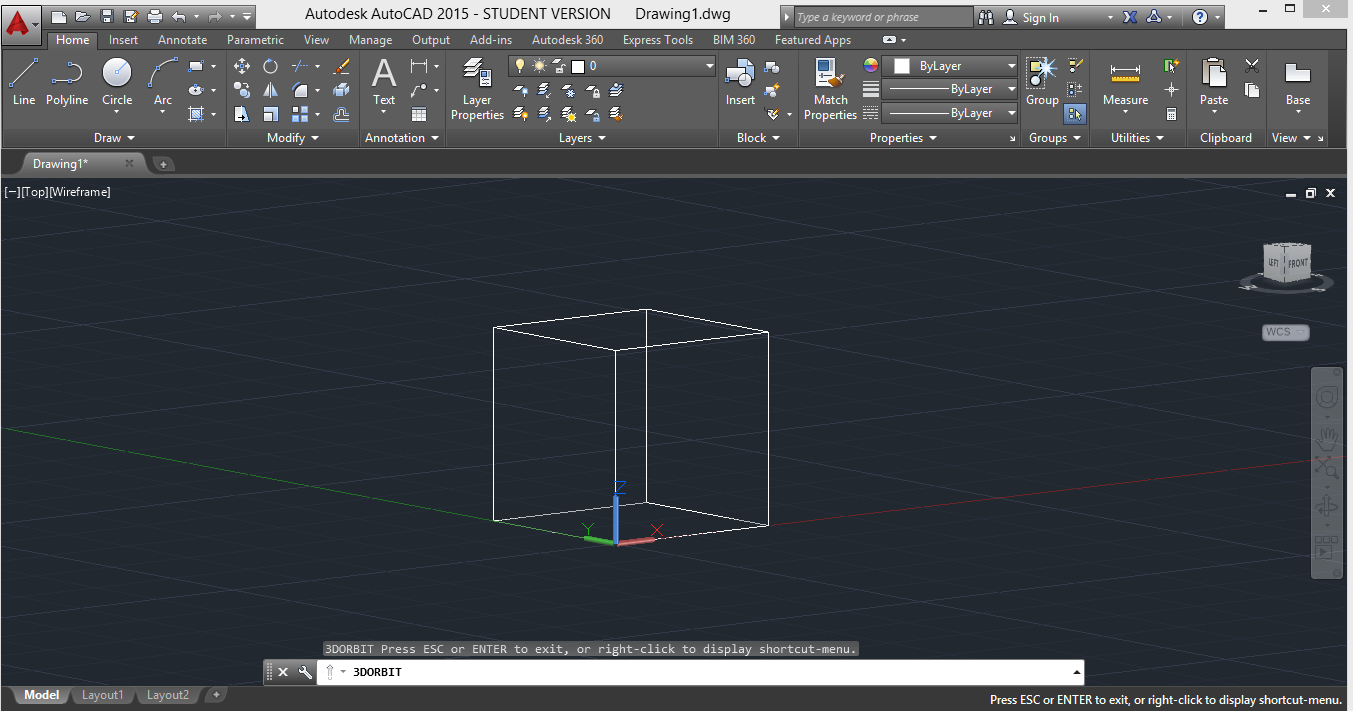The height and width of the screenshot is (711, 1353).
Task: Click the Insert block tool
Action: [740, 82]
